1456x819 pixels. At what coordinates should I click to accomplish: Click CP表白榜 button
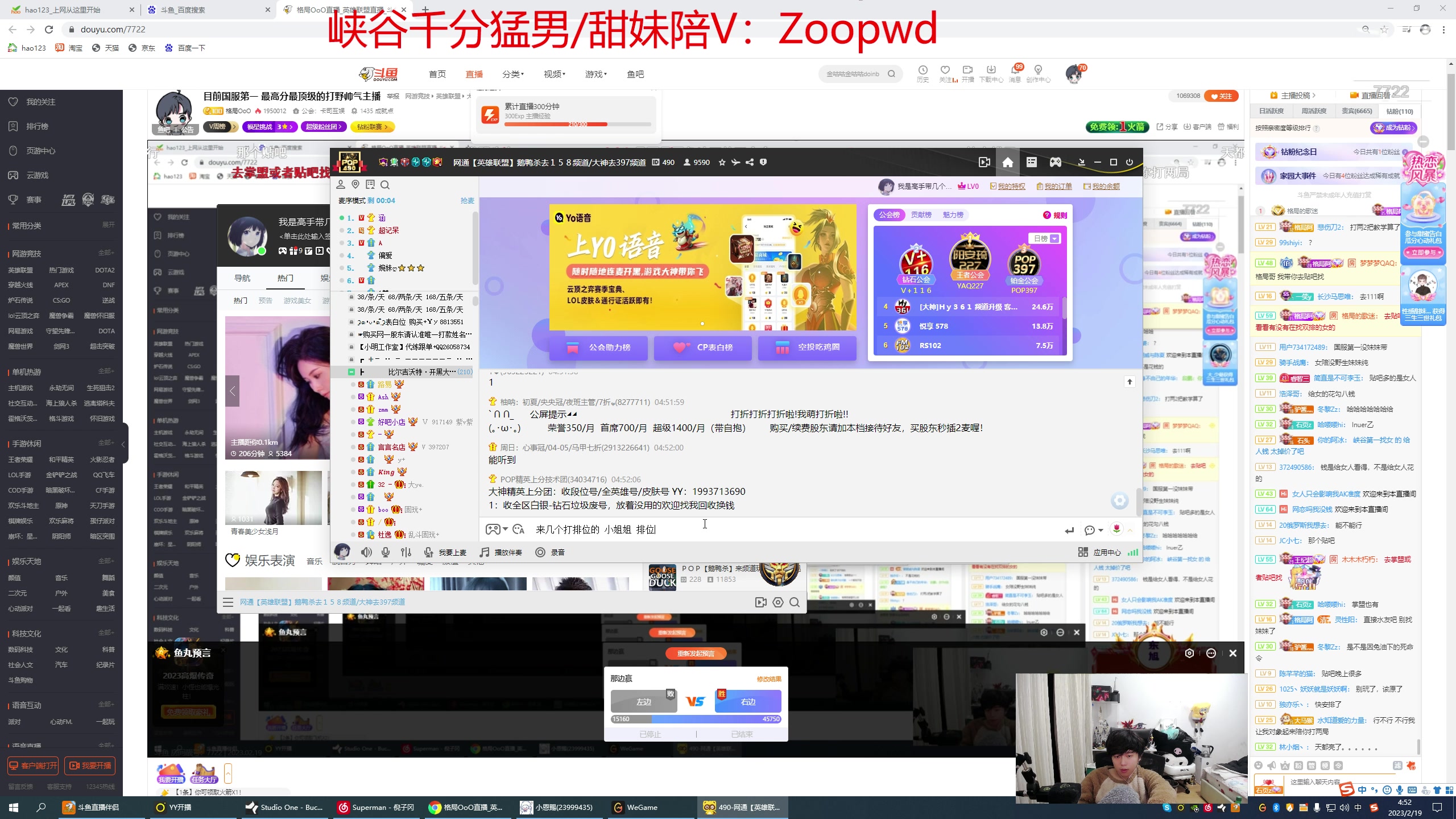(x=702, y=348)
